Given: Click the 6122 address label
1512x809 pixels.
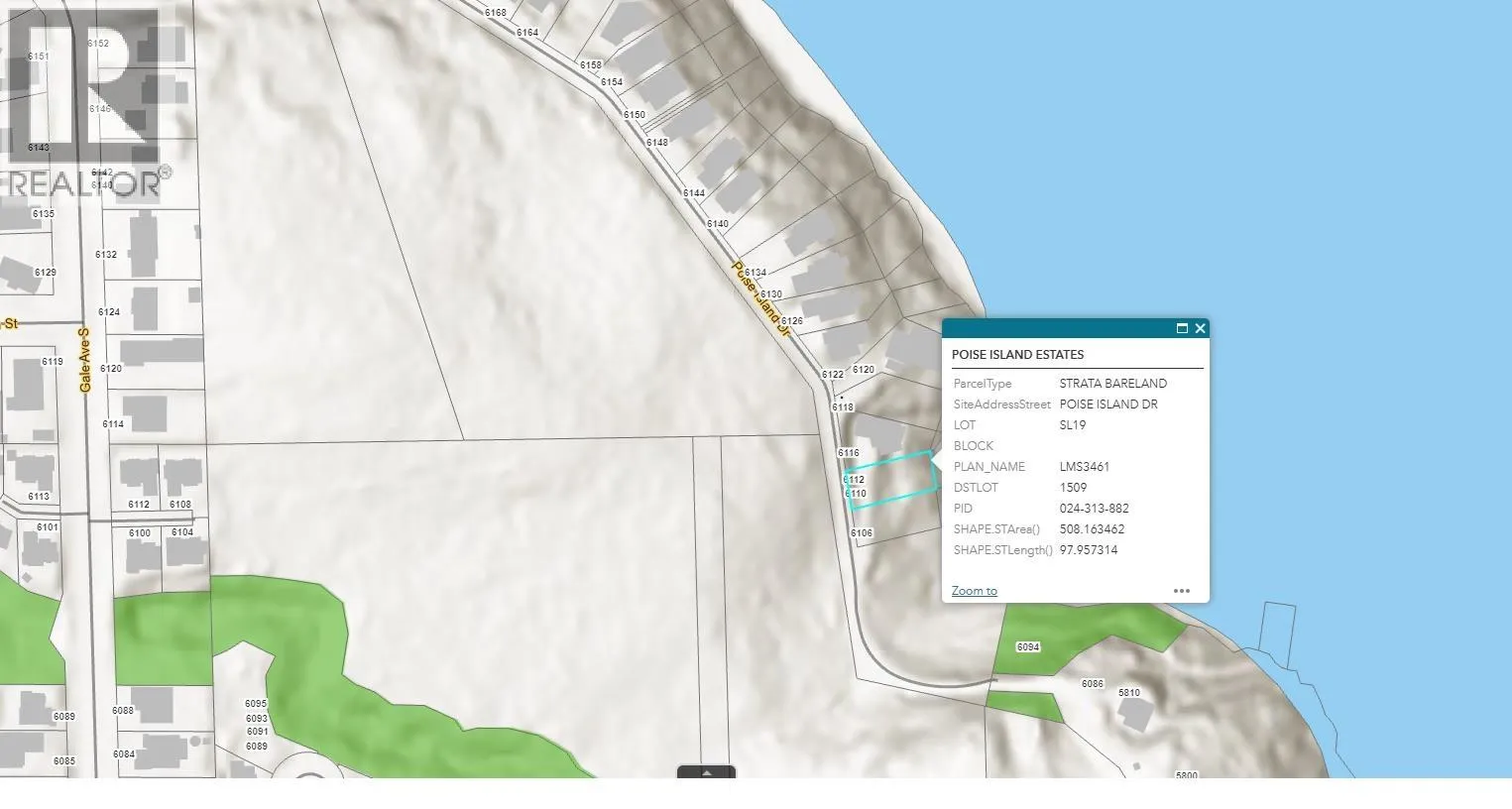Looking at the screenshot, I should [832, 375].
